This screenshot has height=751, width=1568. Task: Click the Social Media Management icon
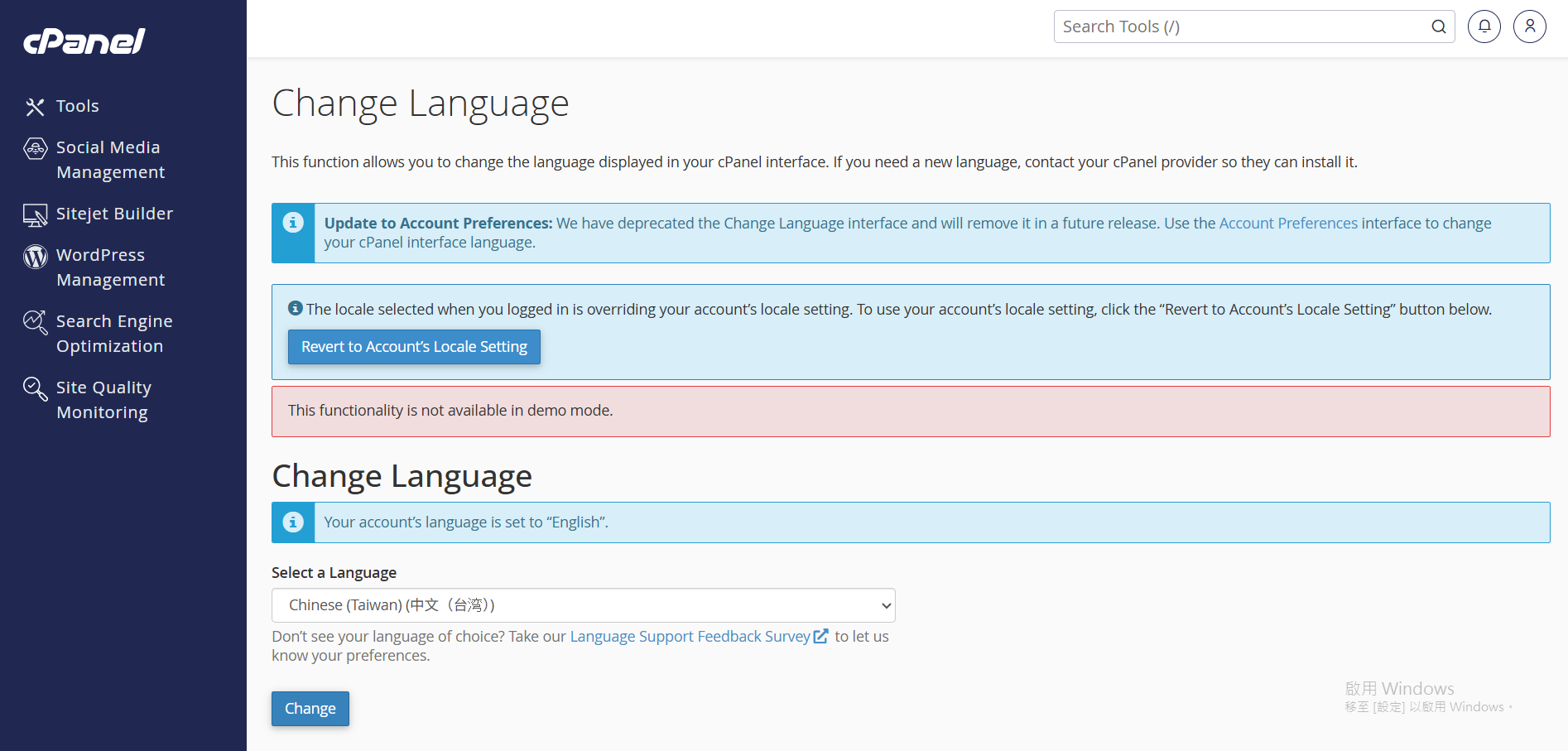tap(35, 149)
